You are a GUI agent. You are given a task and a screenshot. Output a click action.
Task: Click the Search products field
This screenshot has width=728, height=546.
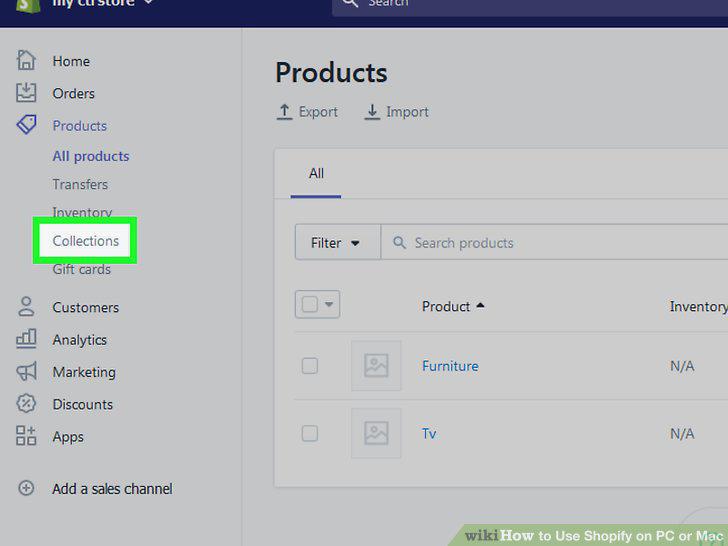(554, 242)
